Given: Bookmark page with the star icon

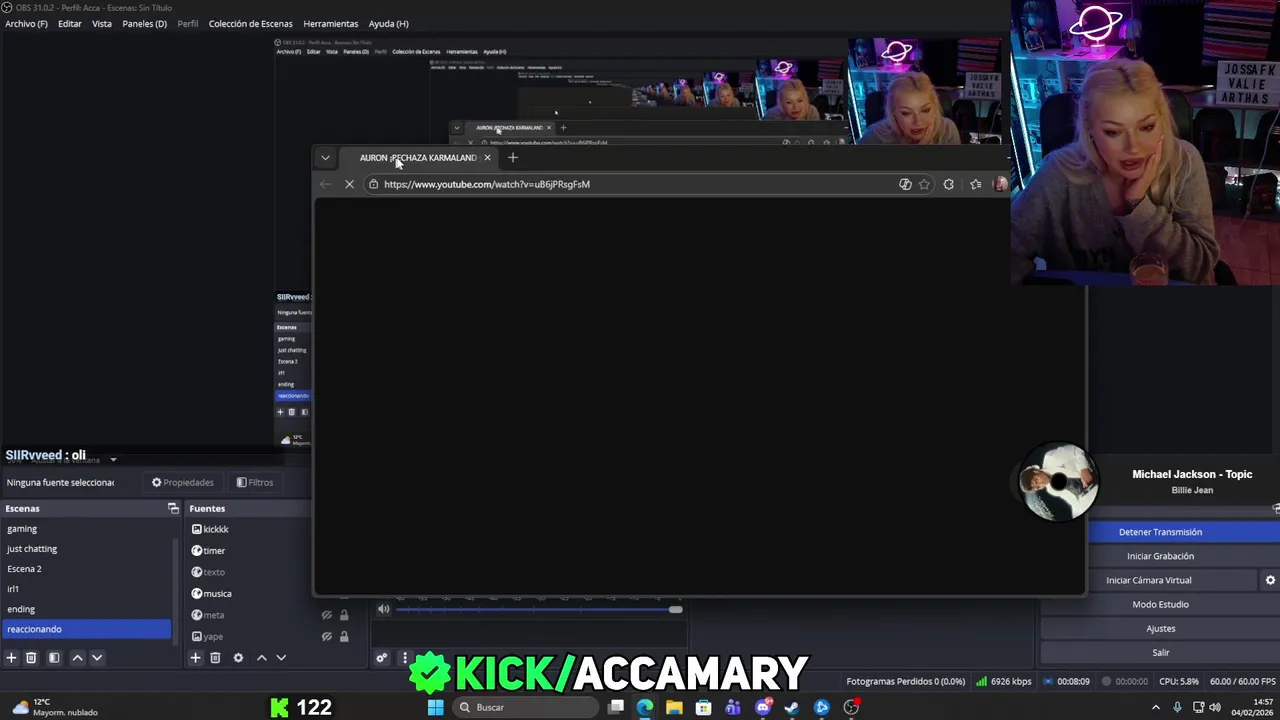Looking at the screenshot, I should click(x=924, y=184).
